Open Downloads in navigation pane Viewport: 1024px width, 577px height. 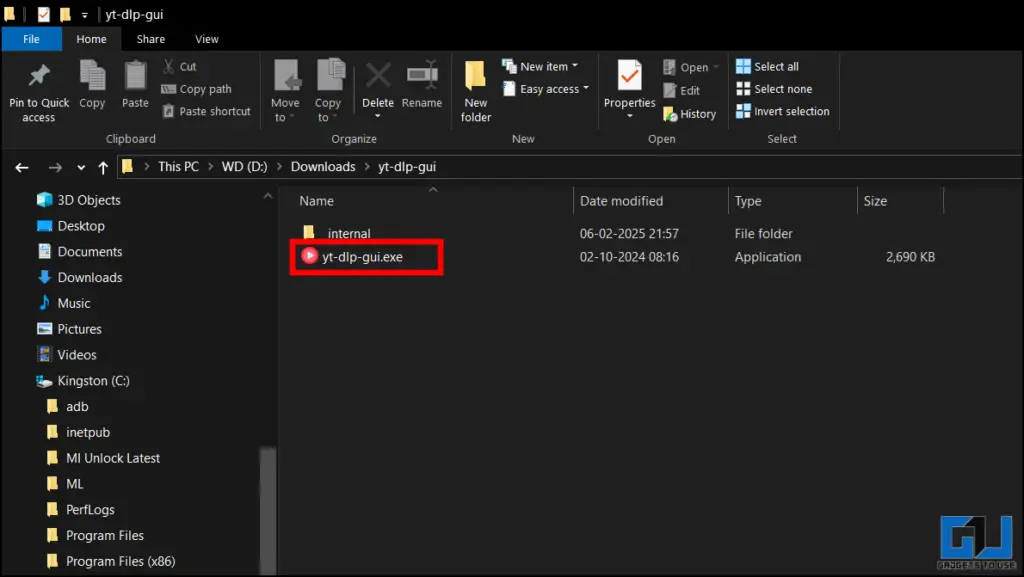80,277
